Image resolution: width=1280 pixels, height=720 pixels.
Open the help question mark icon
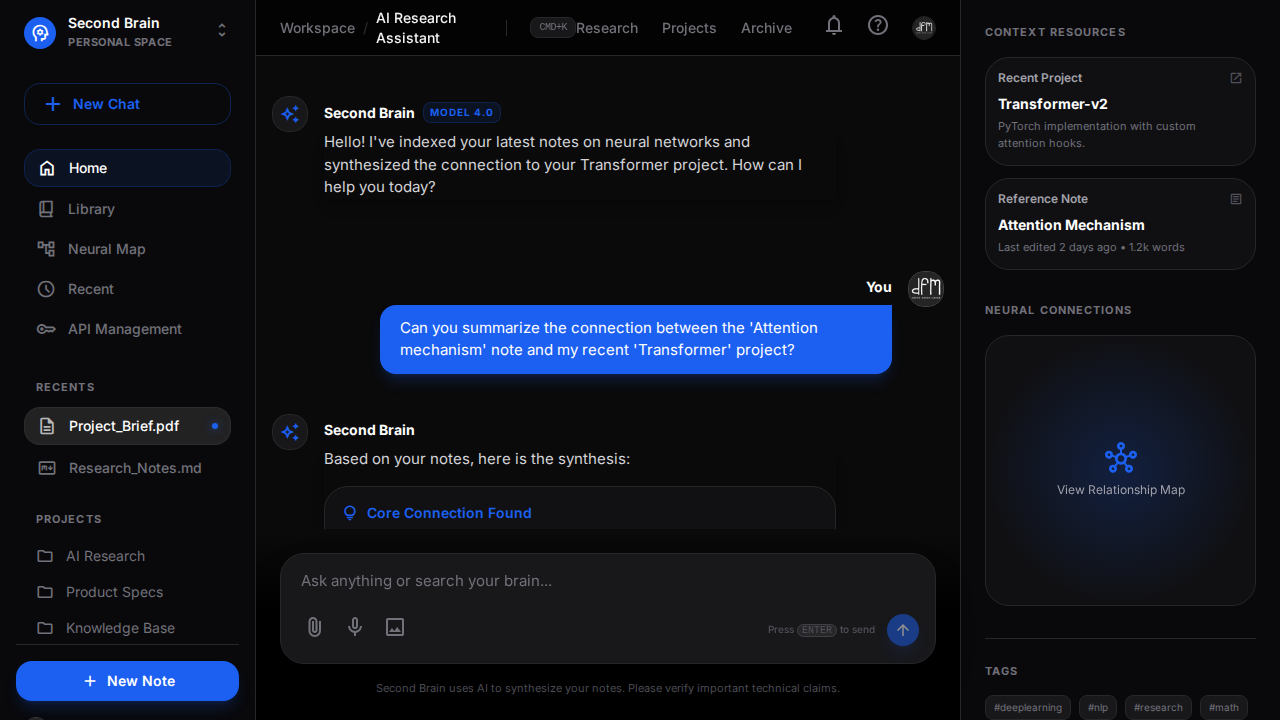[x=878, y=26]
